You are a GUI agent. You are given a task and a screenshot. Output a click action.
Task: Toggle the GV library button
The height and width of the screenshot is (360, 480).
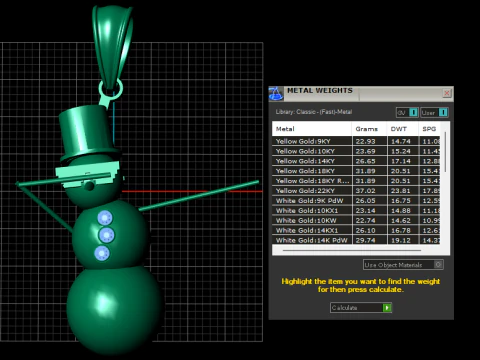[x=407, y=113]
